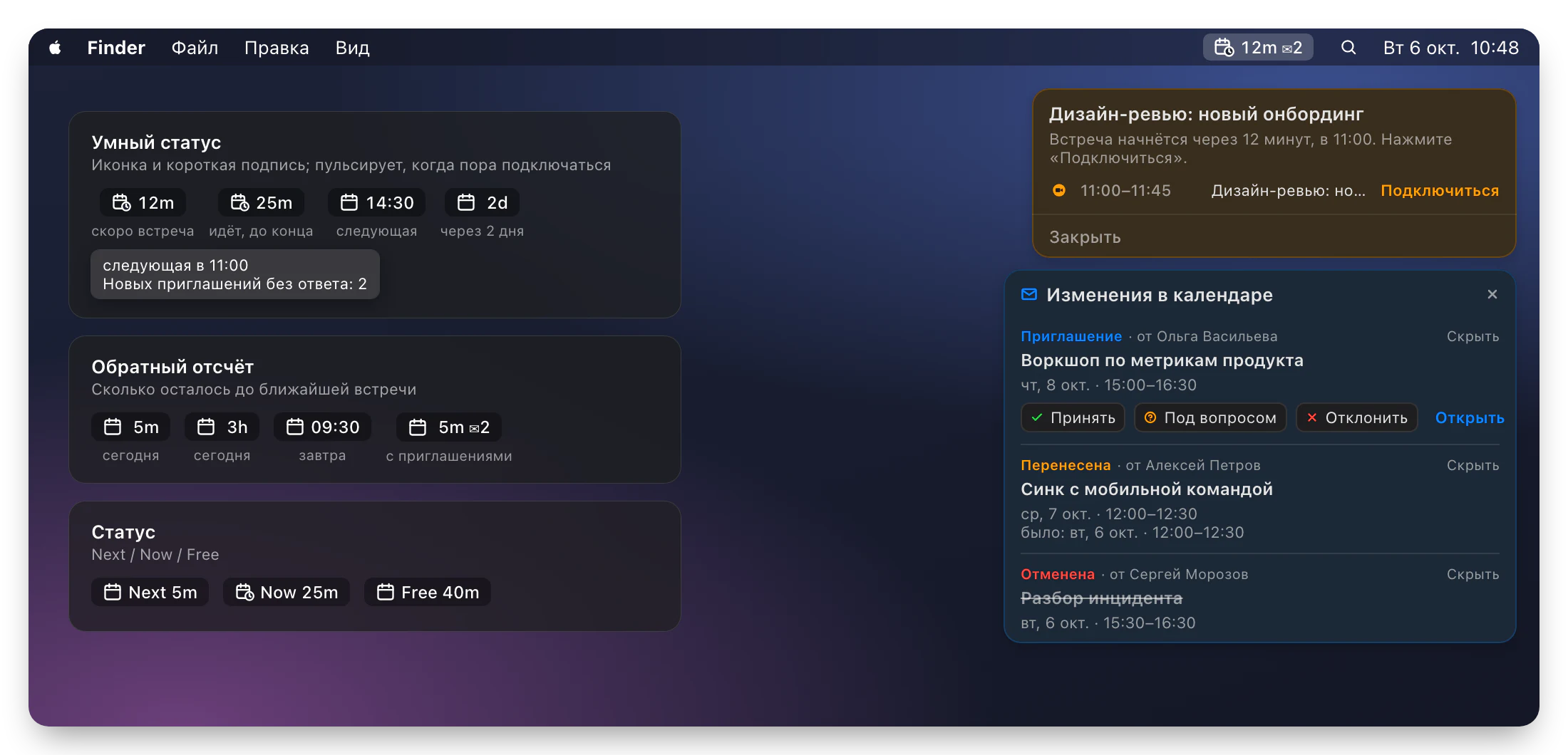Click the mail envelope icon in calendar changes header
The width and height of the screenshot is (1568, 755).
tap(1028, 295)
